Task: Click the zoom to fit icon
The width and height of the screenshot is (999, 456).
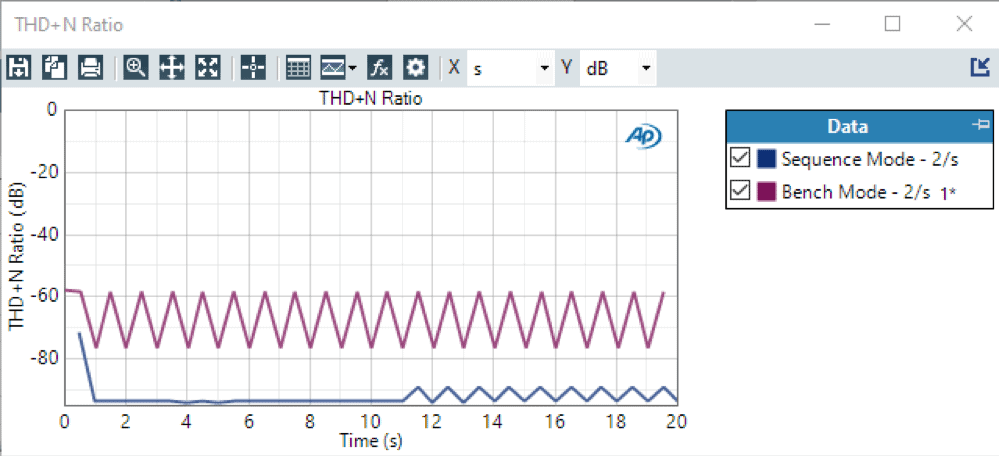Action: tap(208, 68)
